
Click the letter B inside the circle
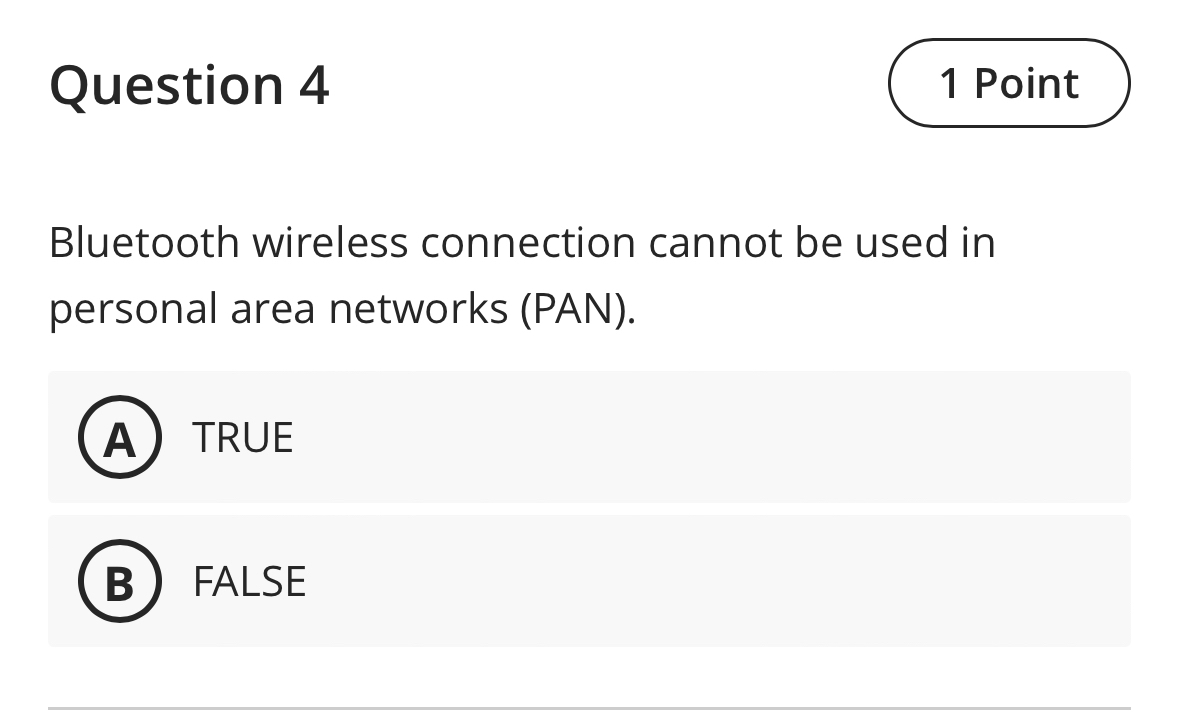pos(119,581)
